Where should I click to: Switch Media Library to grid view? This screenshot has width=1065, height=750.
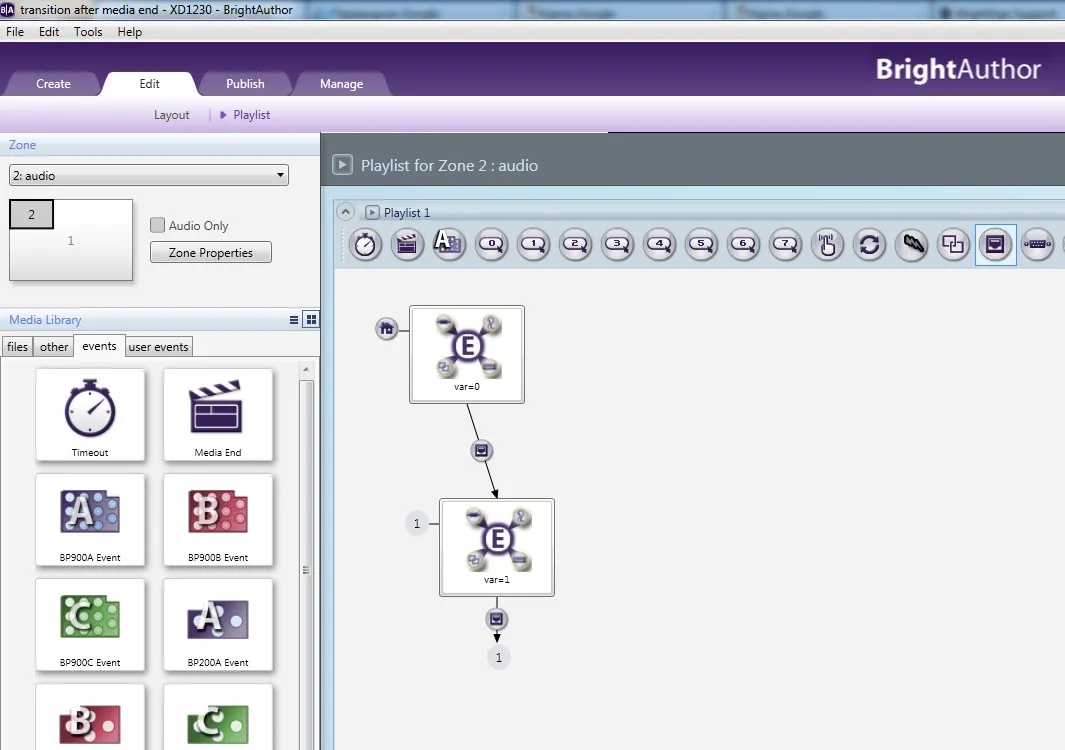pyautogui.click(x=311, y=319)
